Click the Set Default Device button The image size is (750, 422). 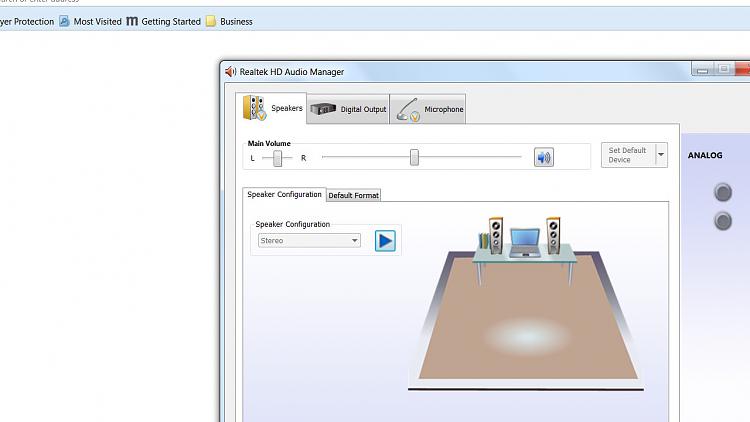coord(628,155)
